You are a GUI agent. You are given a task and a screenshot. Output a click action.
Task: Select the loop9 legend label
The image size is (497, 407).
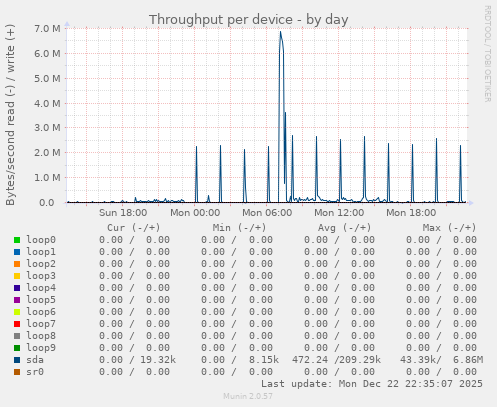point(41,348)
